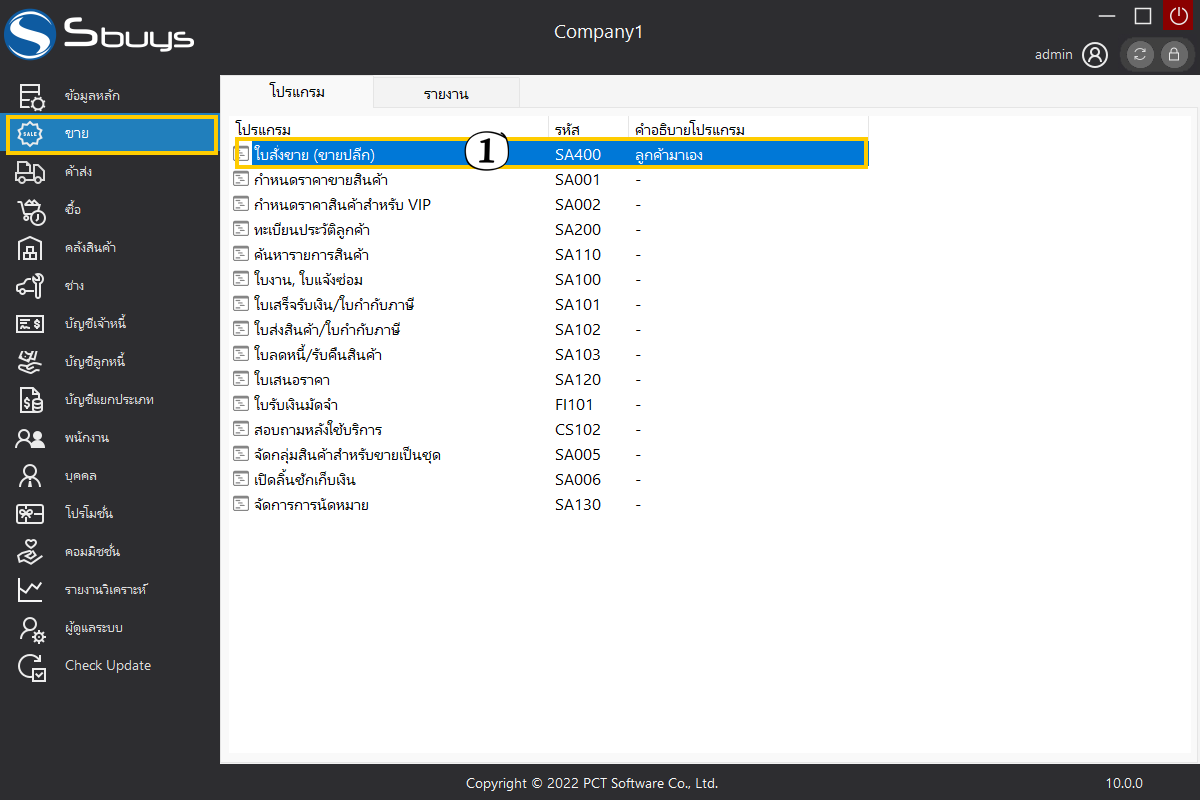
Task: Click the Check Update icon
Action: coord(31,667)
